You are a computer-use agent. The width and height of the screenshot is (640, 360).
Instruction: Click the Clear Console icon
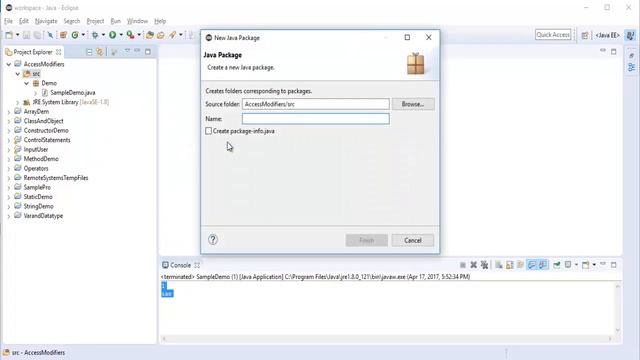pos(499,265)
